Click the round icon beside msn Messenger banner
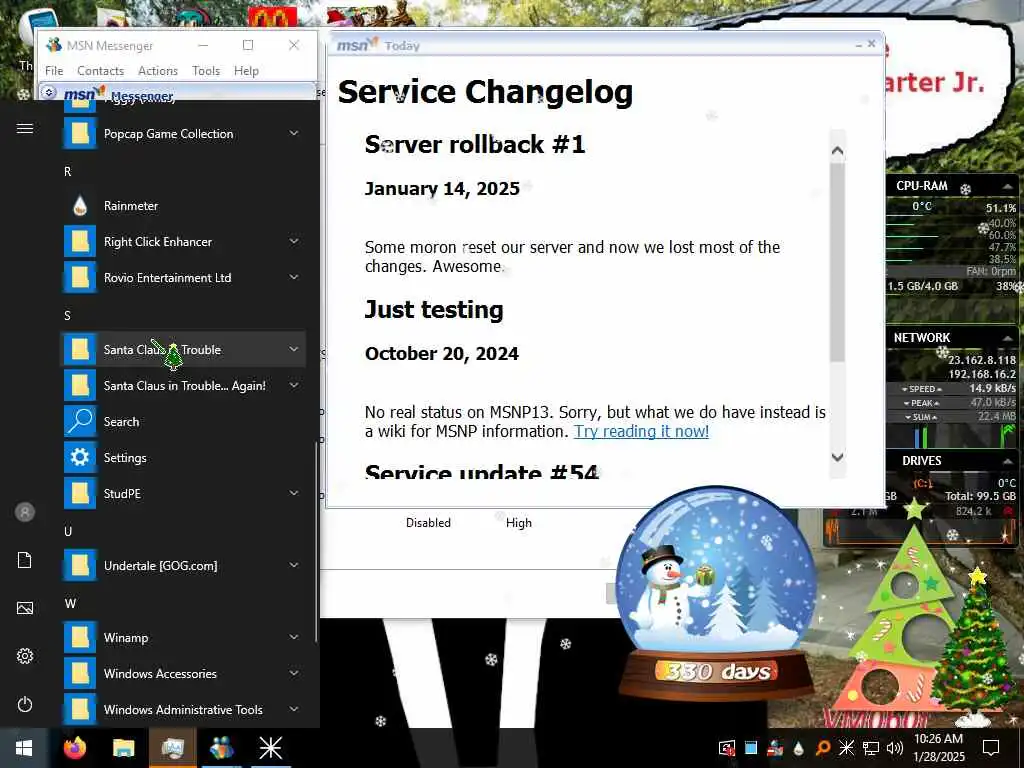This screenshot has width=1024, height=768. (x=48, y=92)
